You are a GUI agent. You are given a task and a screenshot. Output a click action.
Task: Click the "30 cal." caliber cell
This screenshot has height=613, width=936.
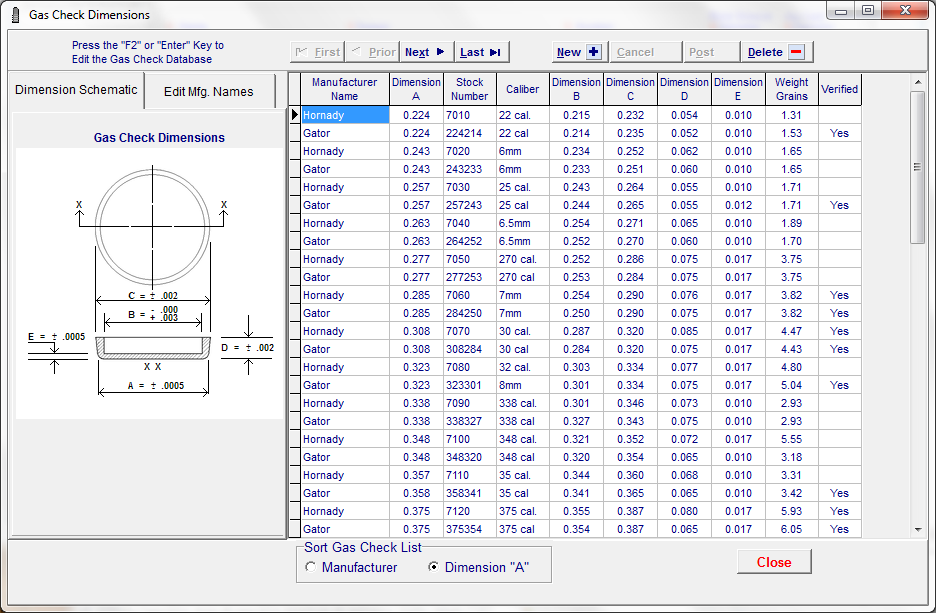click(522, 331)
